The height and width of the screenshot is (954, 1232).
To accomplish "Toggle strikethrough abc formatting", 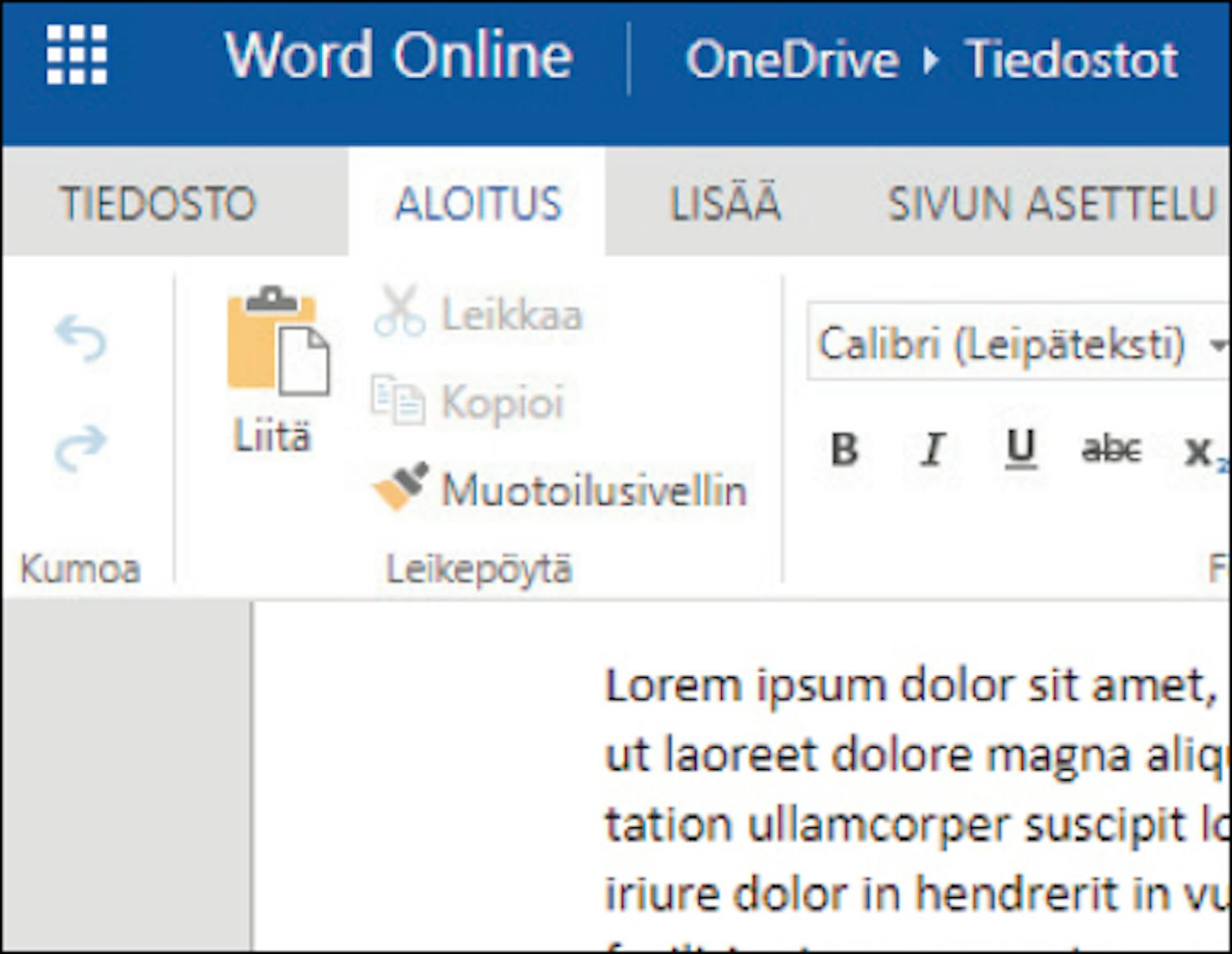I will click(x=1111, y=449).
